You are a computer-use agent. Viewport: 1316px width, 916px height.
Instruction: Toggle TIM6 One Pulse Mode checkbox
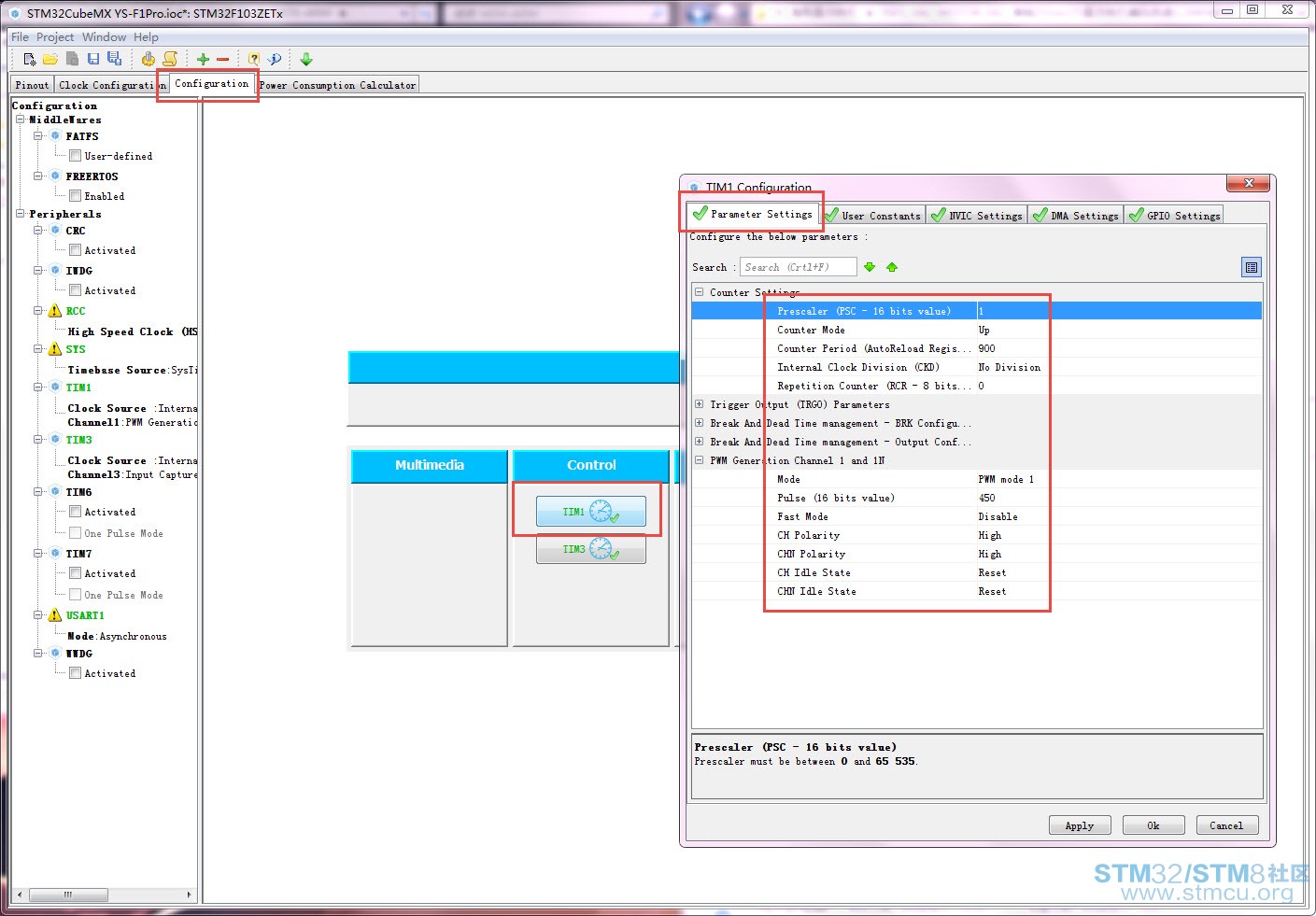click(x=76, y=533)
